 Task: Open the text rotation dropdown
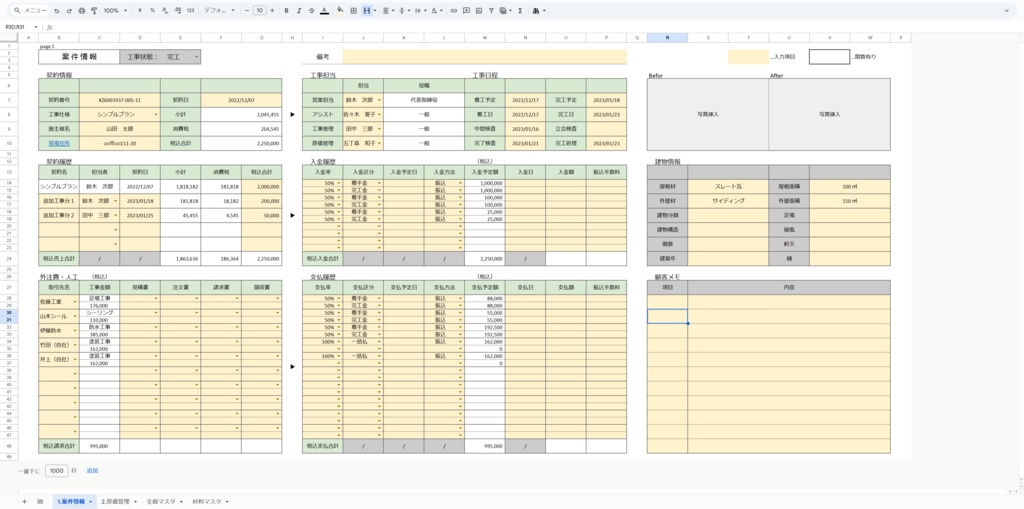pos(437,10)
